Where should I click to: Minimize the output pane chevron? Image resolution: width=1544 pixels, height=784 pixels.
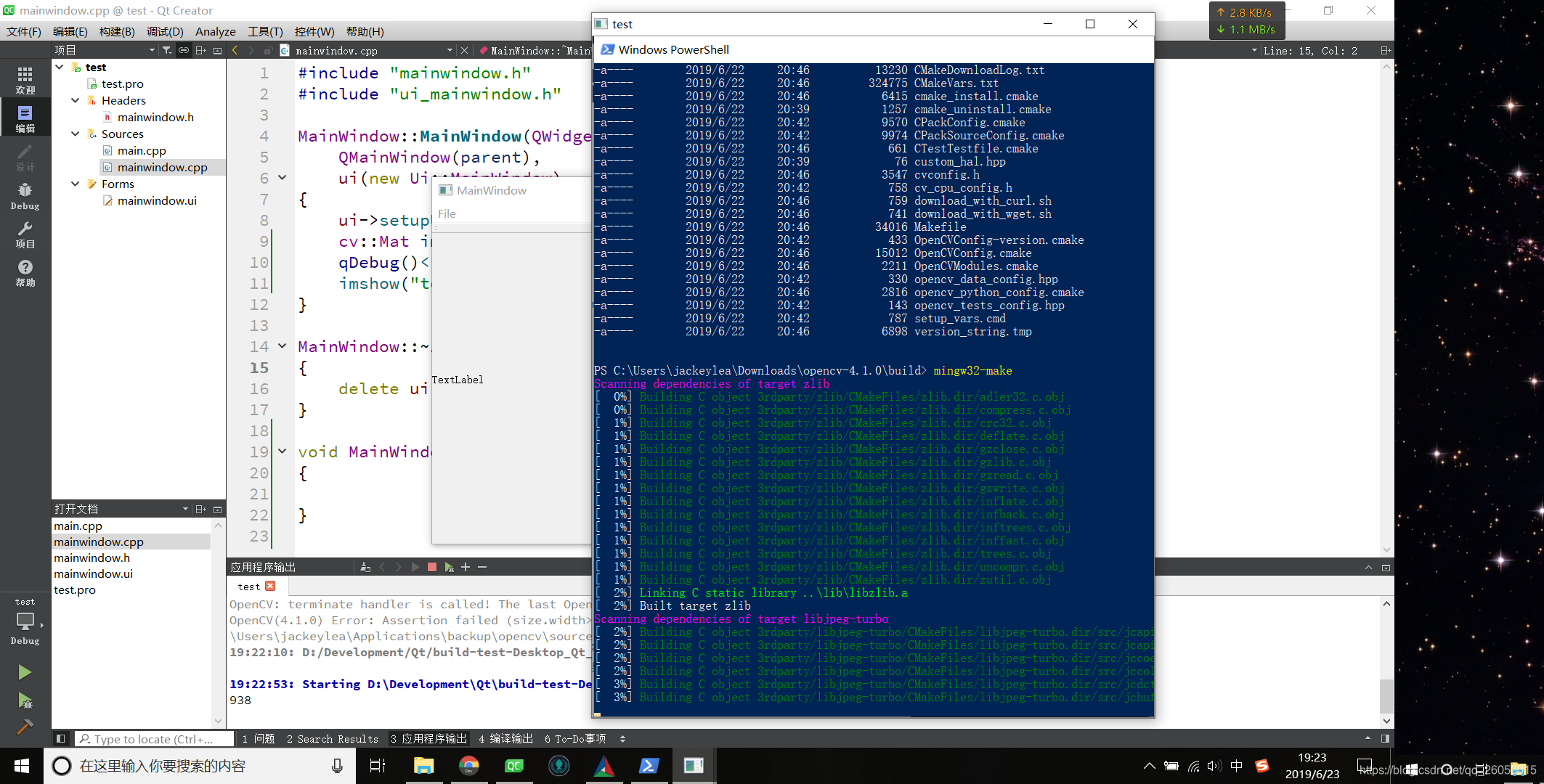(x=1368, y=567)
